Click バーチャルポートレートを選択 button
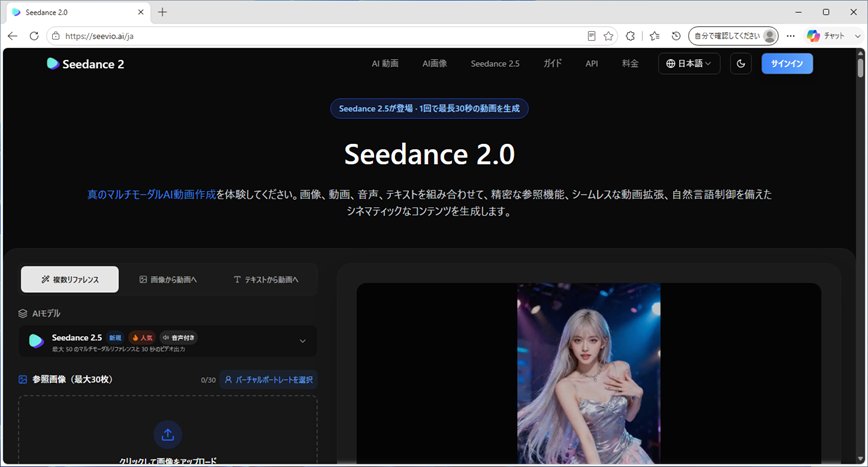The height and width of the screenshot is (467, 868). (268, 380)
